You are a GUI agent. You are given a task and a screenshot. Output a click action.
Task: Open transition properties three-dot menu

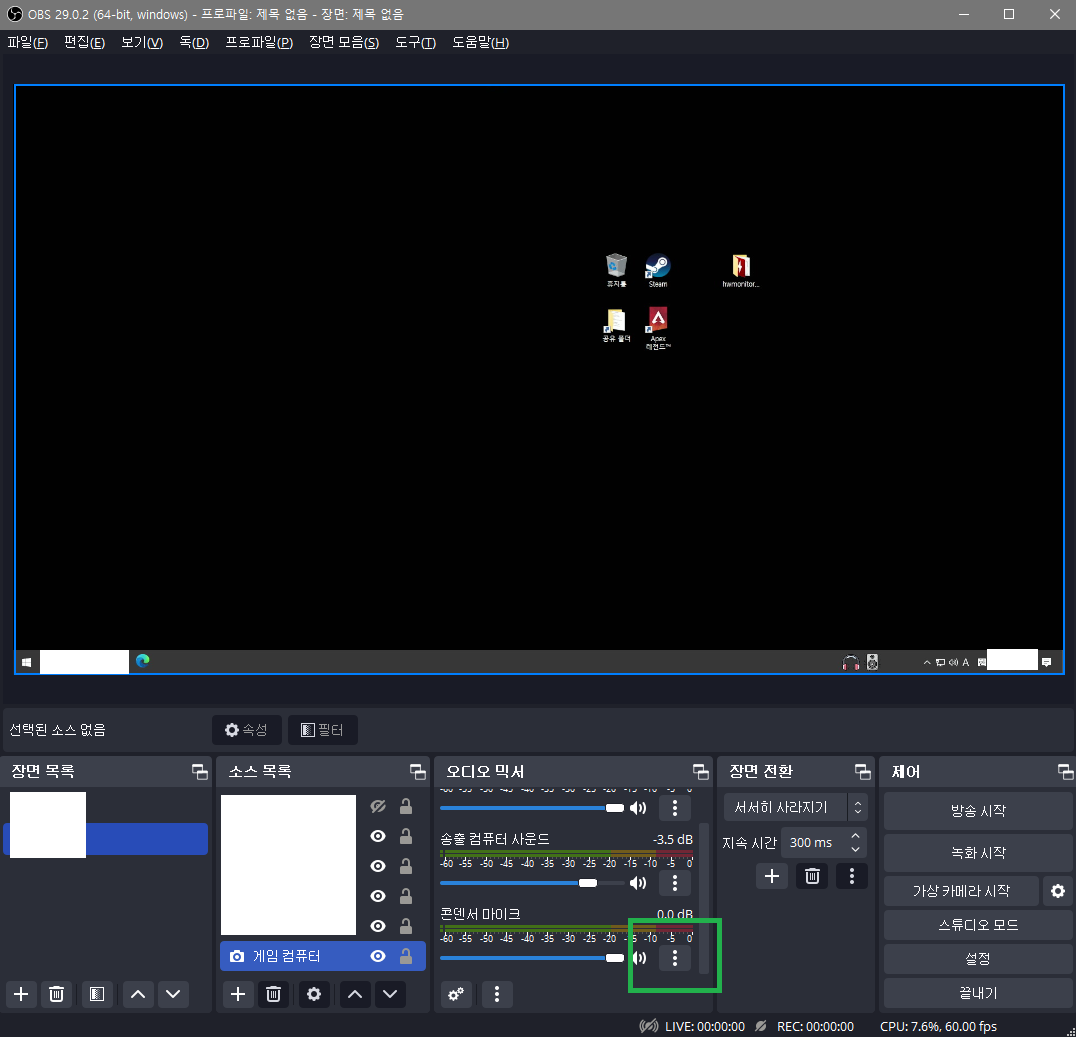point(852,876)
